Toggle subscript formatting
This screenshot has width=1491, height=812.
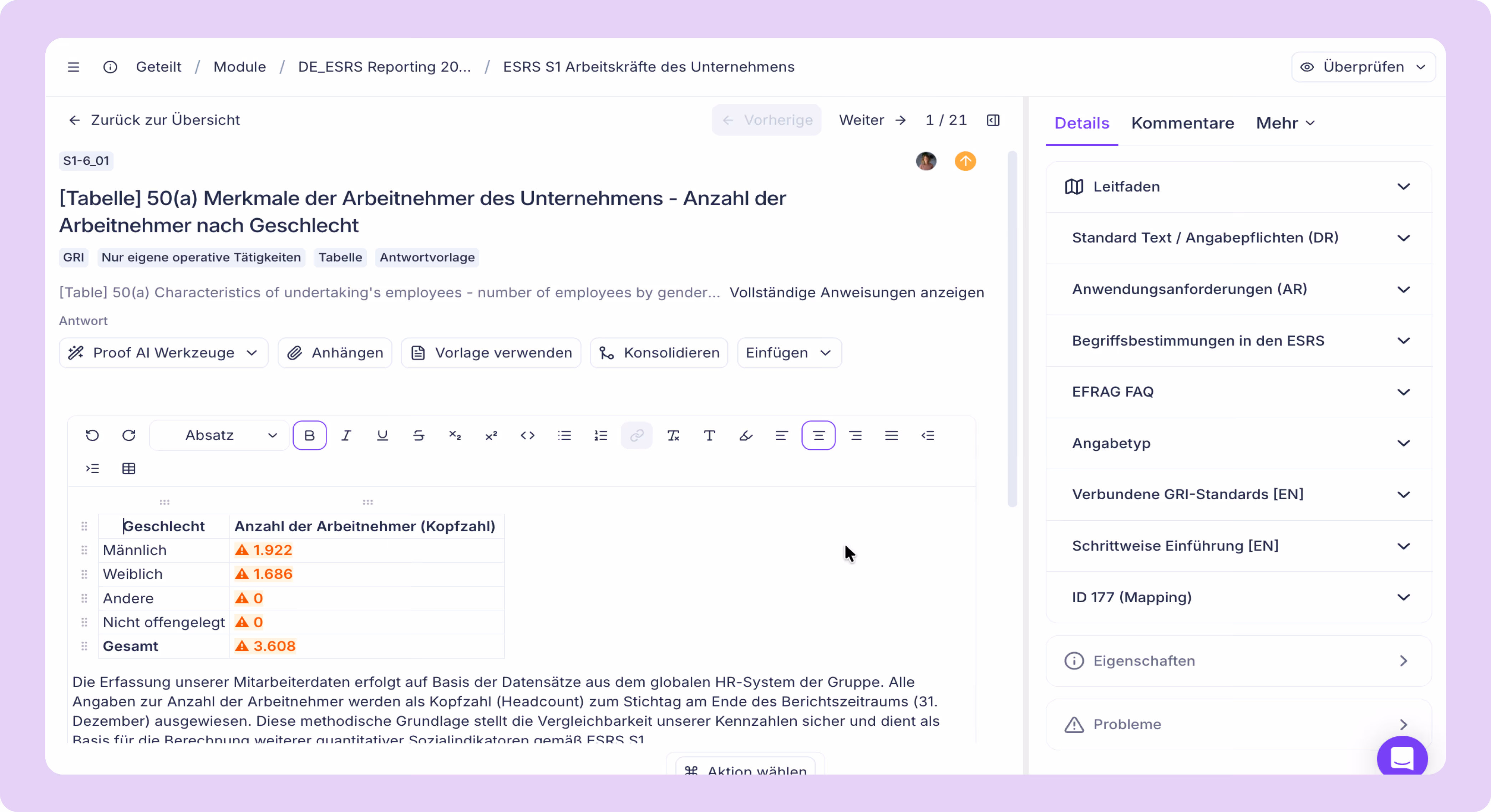455,435
